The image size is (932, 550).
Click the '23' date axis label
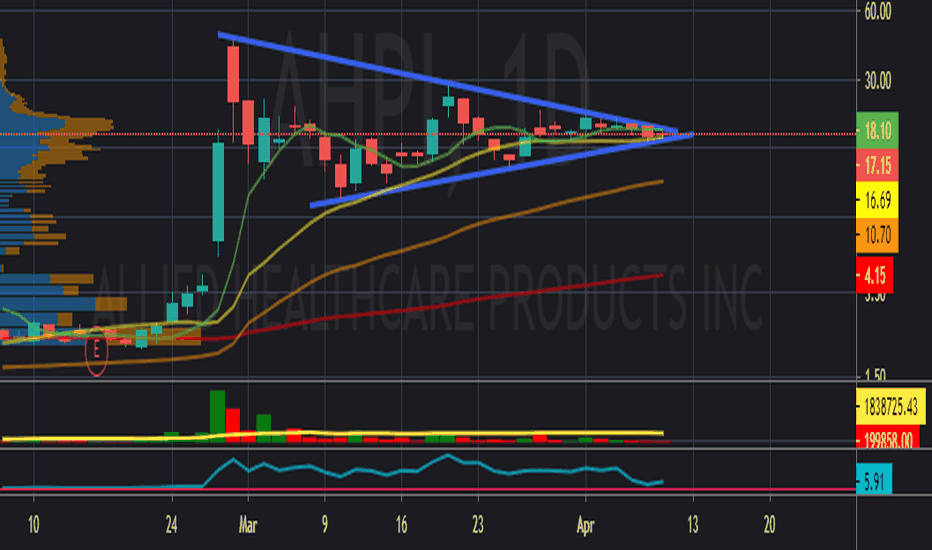tap(478, 525)
